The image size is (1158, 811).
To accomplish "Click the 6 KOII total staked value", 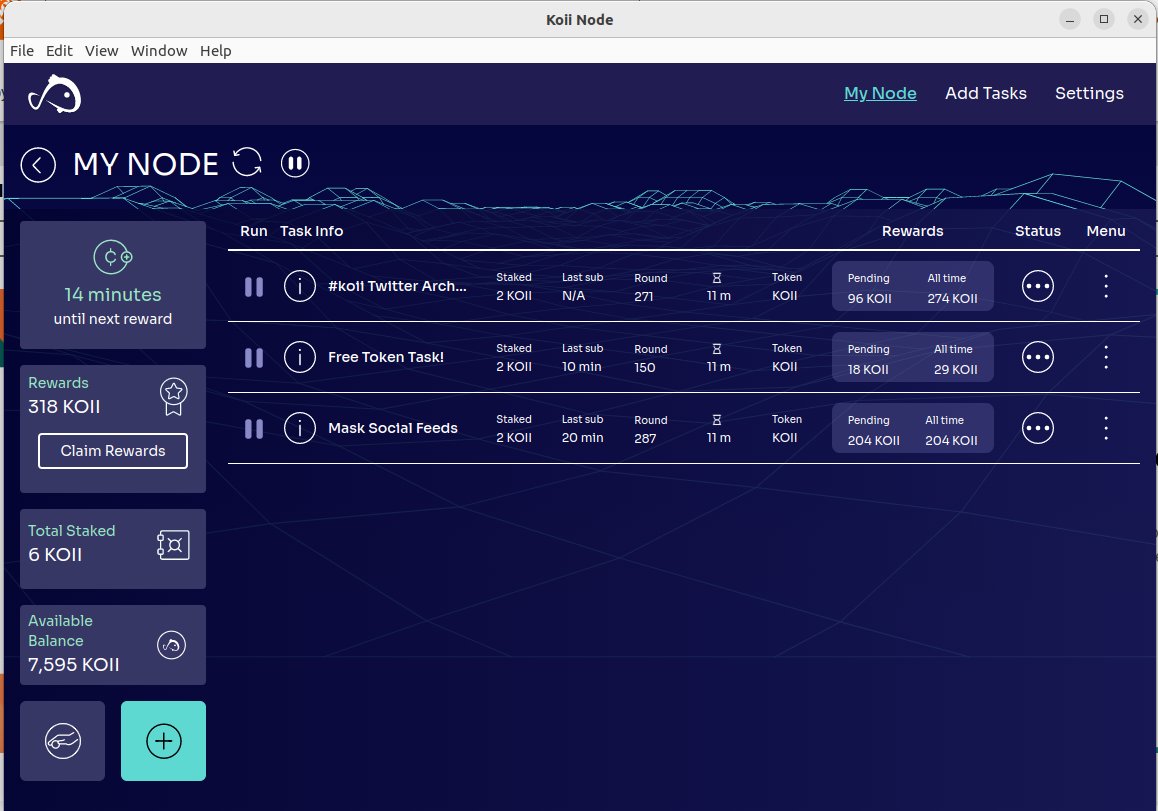I will click(55, 554).
